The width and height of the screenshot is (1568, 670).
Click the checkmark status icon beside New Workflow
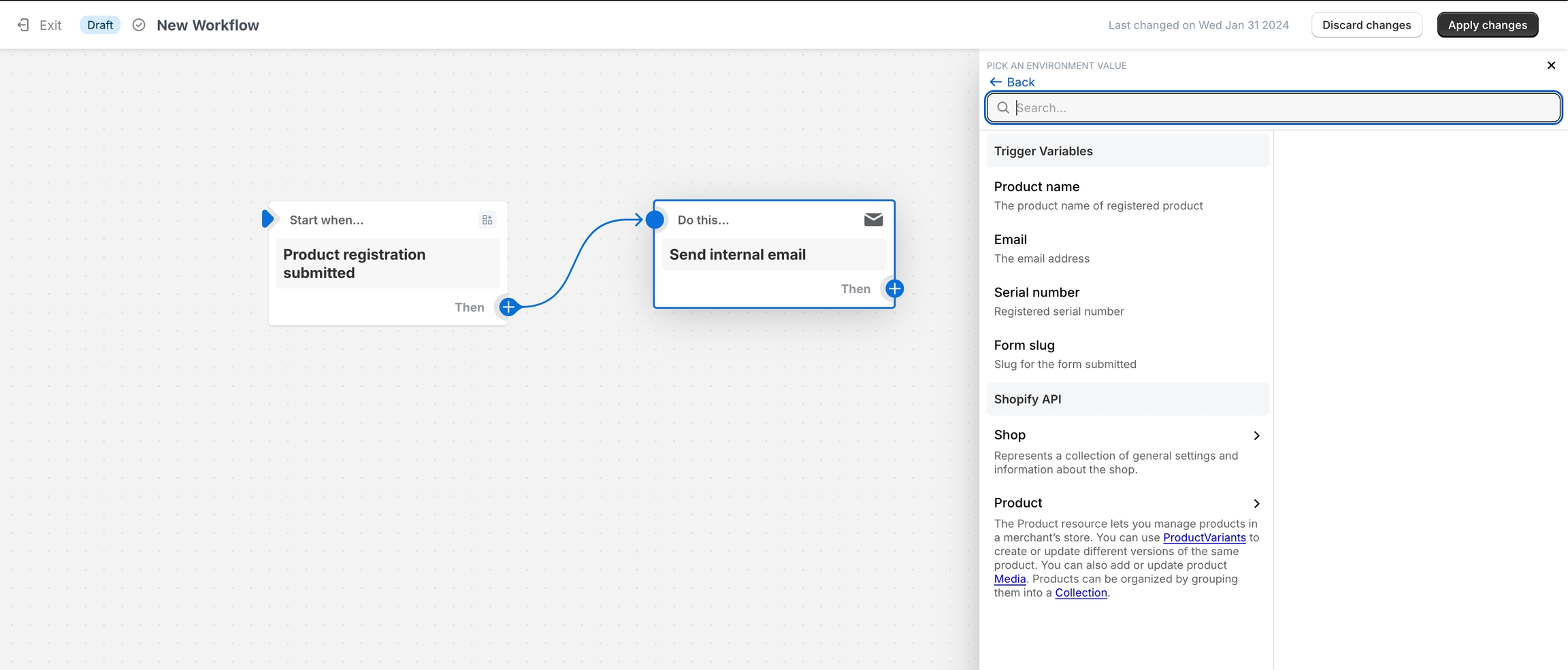tap(139, 25)
